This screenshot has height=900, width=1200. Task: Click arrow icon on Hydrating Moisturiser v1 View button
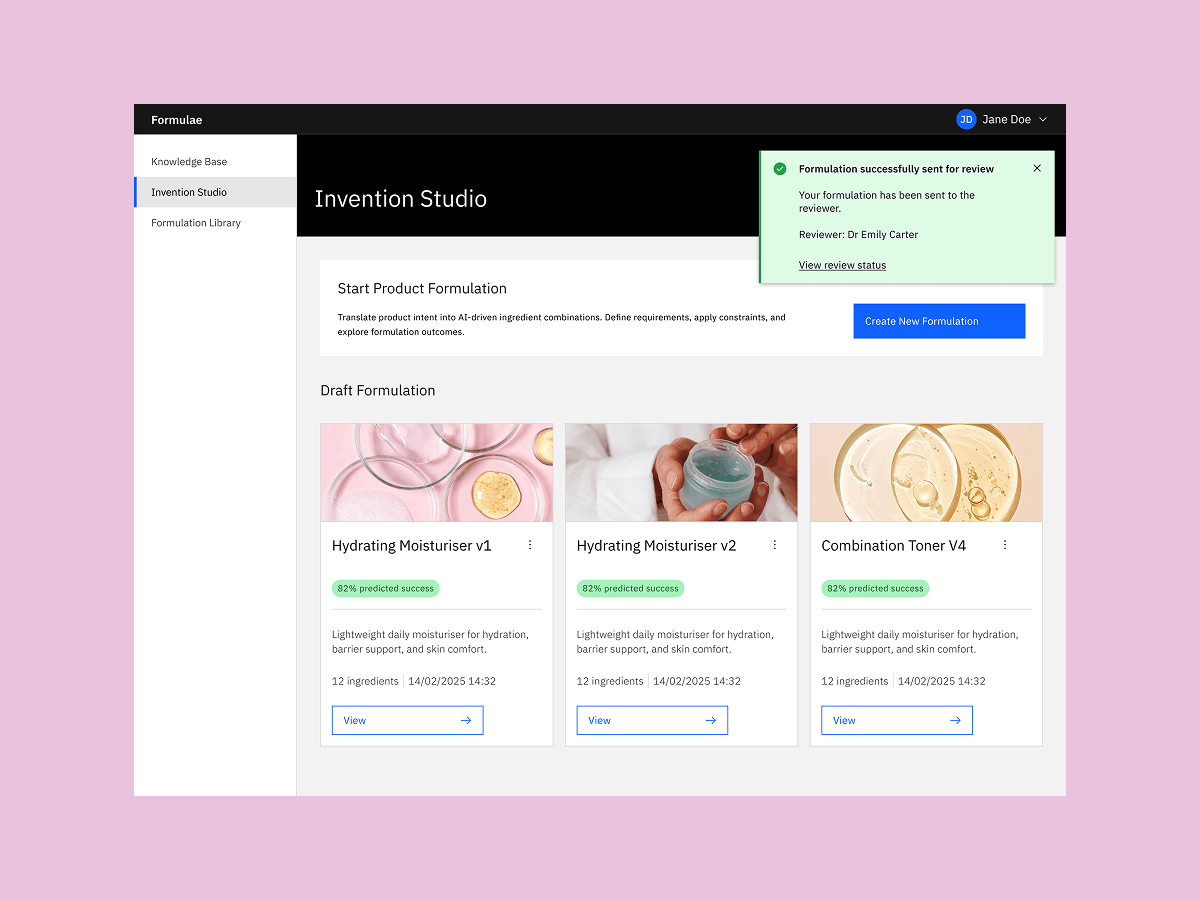pos(466,720)
